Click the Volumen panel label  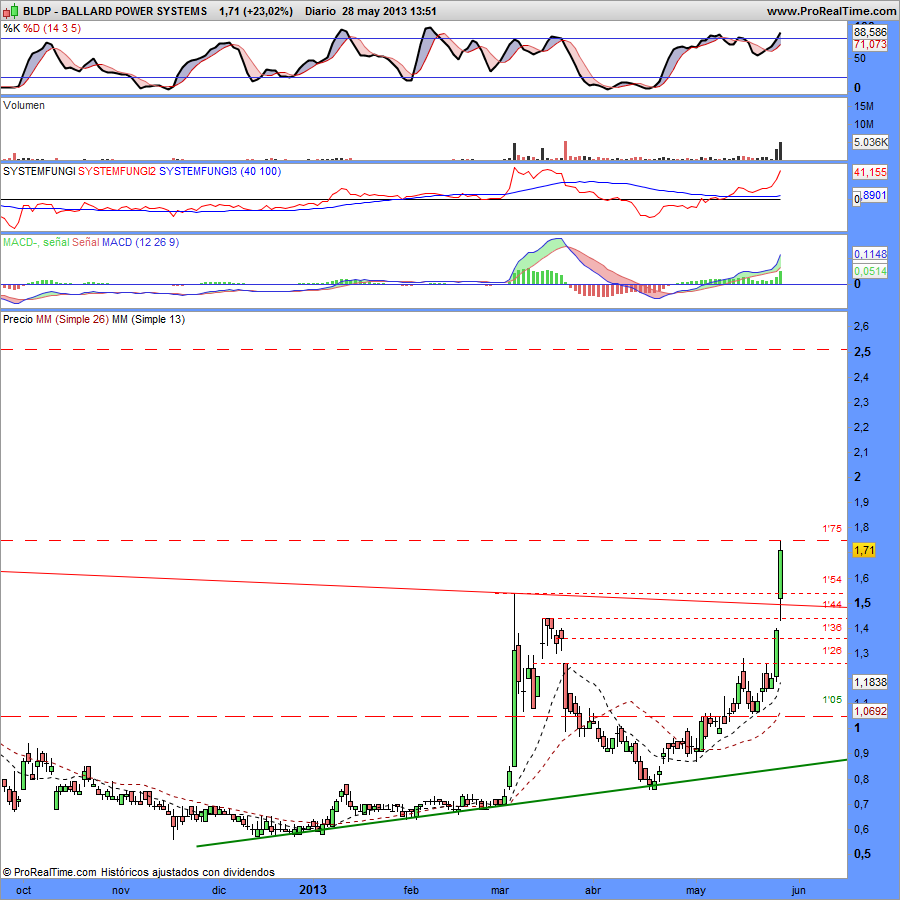24,105
